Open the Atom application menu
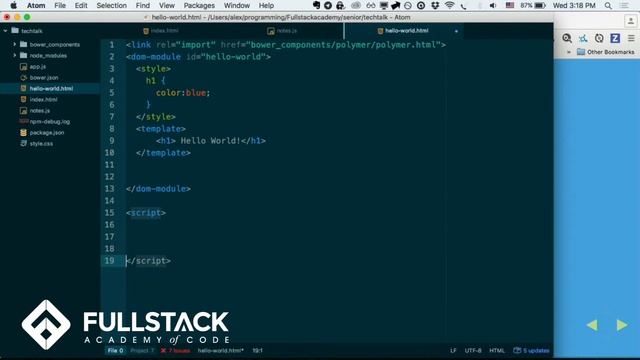This screenshot has width=640, height=360. click(x=36, y=5)
